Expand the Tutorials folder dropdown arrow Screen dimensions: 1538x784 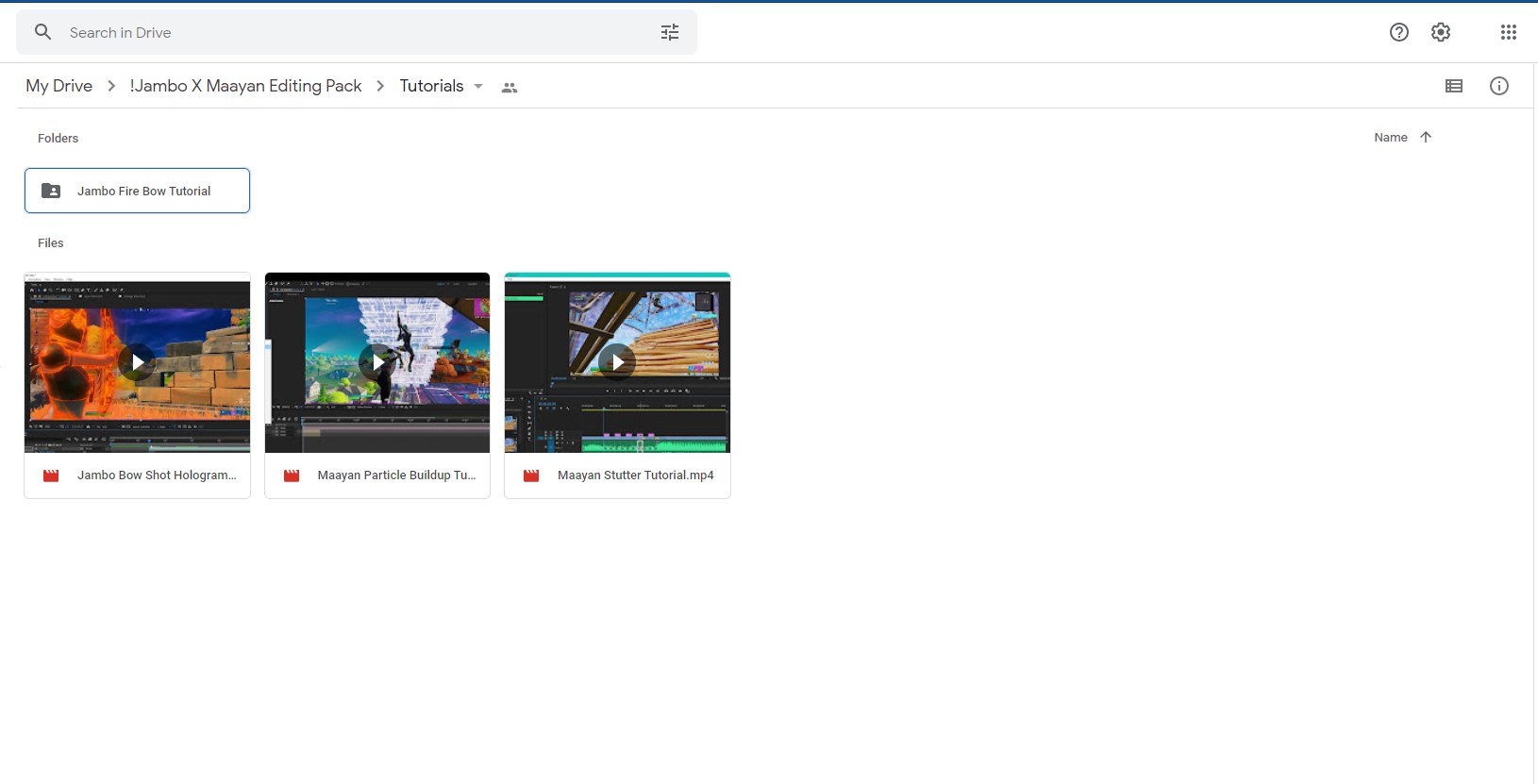coord(478,86)
